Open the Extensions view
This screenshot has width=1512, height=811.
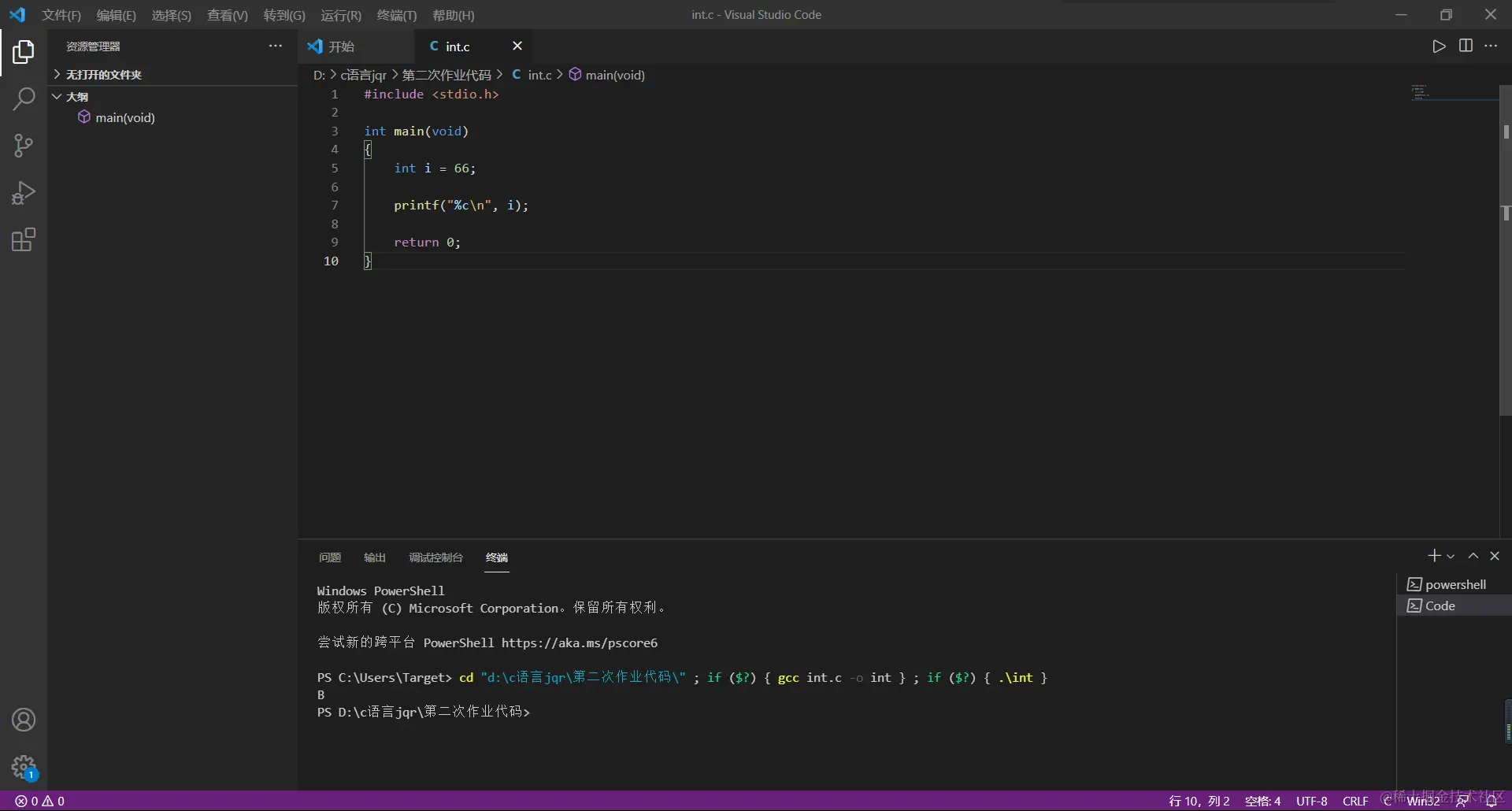pyautogui.click(x=24, y=239)
